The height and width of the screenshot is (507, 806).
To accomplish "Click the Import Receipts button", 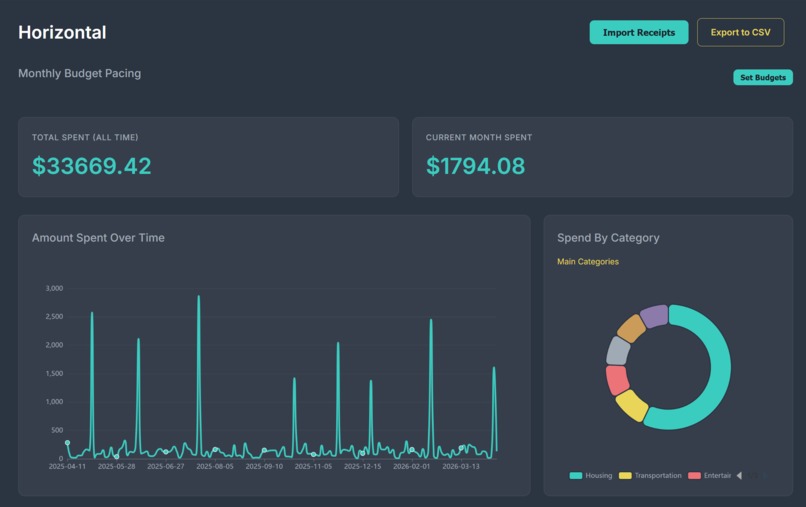I will tap(638, 32).
